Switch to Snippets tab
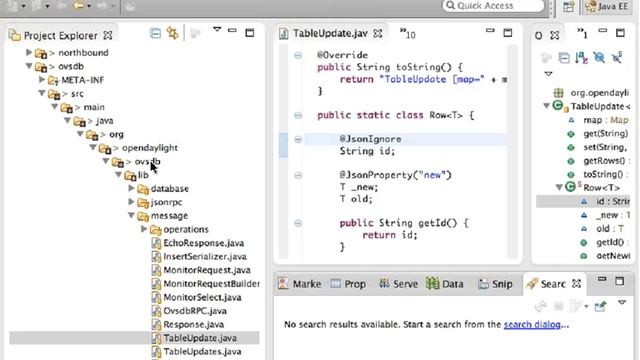The width and height of the screenshot is (640, 360). 495,284
